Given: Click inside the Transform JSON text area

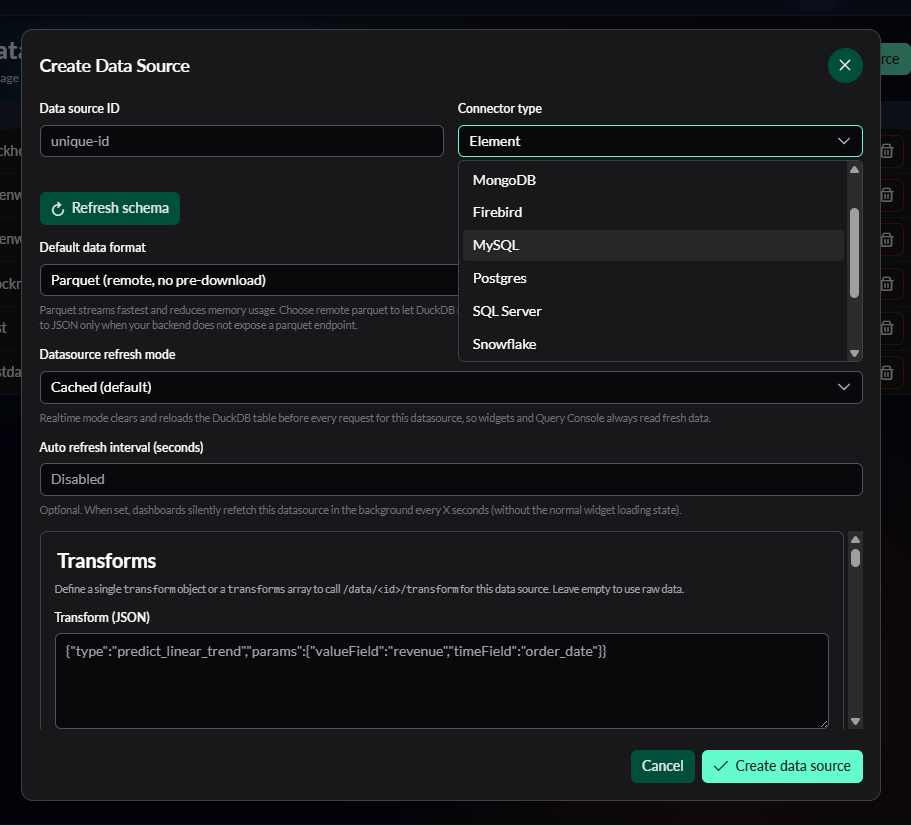Looking at the screenshot, I should tap(442, 680).
